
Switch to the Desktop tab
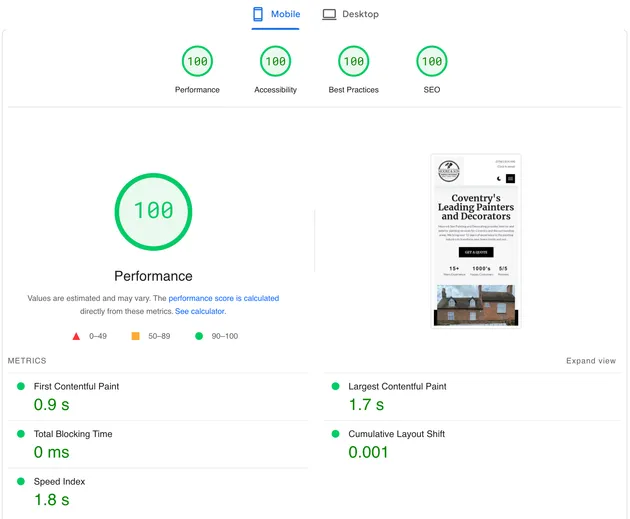point(350,14)
